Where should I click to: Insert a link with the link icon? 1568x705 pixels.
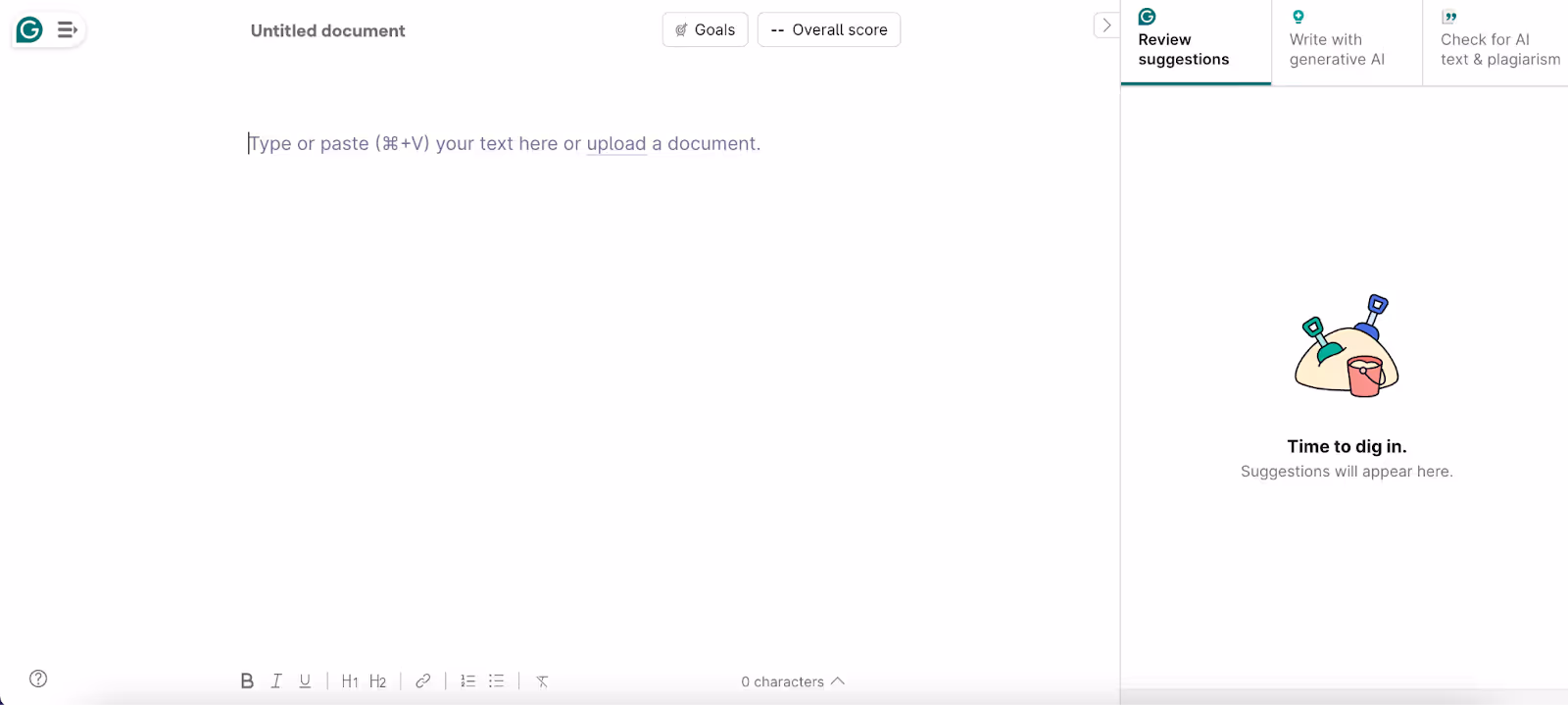click(x=422, y=680)
